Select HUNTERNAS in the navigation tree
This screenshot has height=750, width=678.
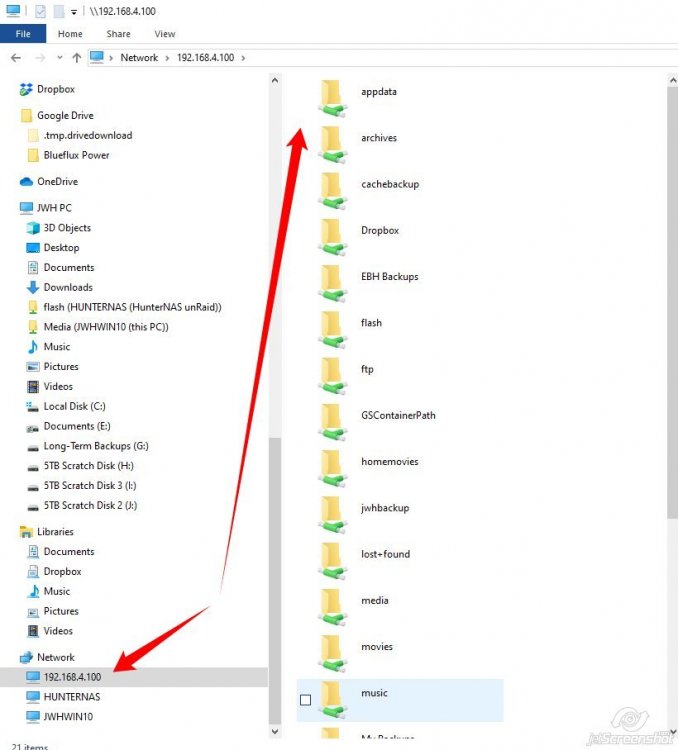[72, 697]
